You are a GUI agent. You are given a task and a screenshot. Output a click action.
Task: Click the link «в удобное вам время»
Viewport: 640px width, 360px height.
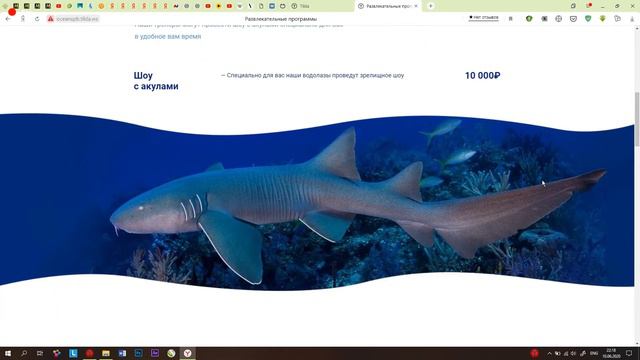pyautogui.click(x=168, y=36)
